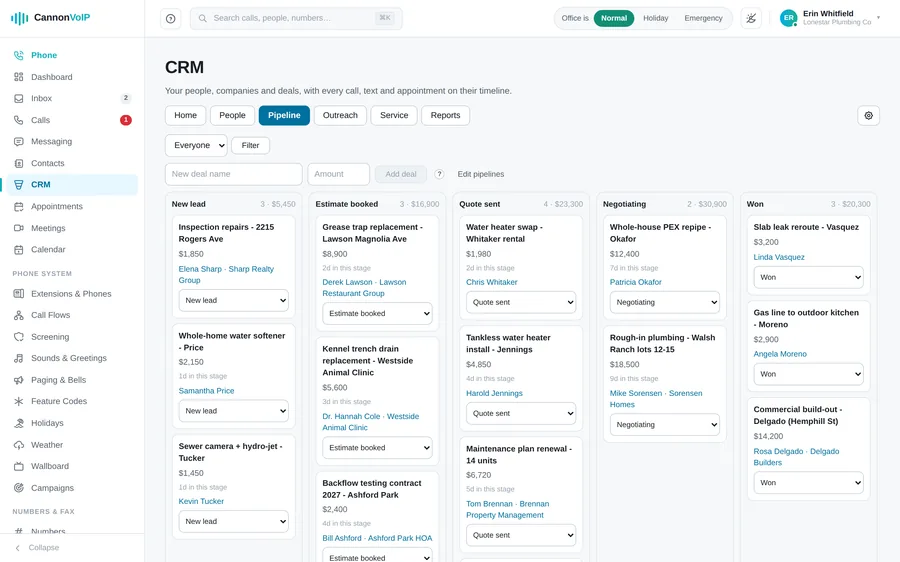Open stage dropdown for Slab leak reroute deal

tap(808, 277)
